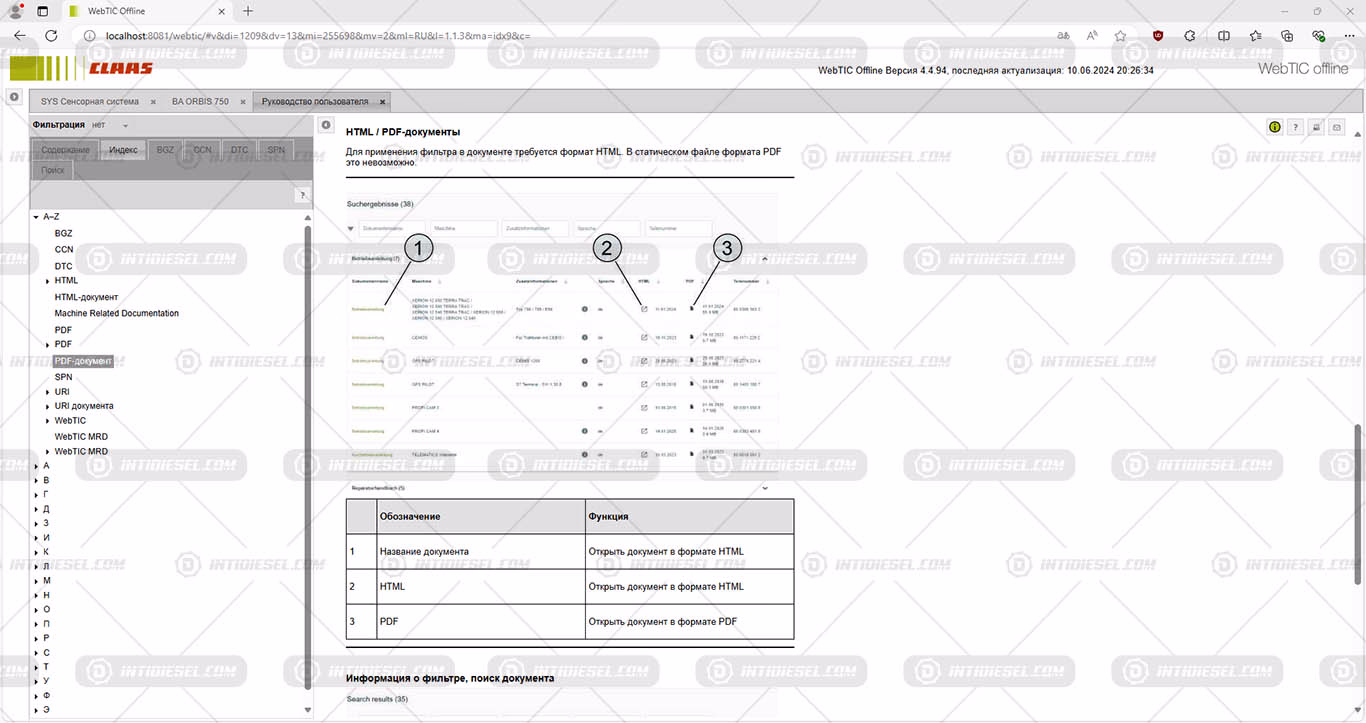Click the green info icon above the document

1275,127
